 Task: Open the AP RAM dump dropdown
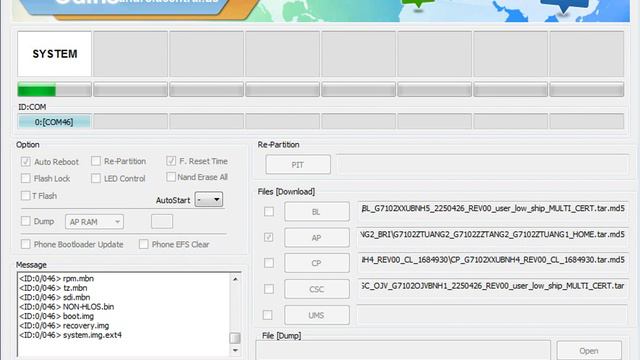tap(94, 222)
